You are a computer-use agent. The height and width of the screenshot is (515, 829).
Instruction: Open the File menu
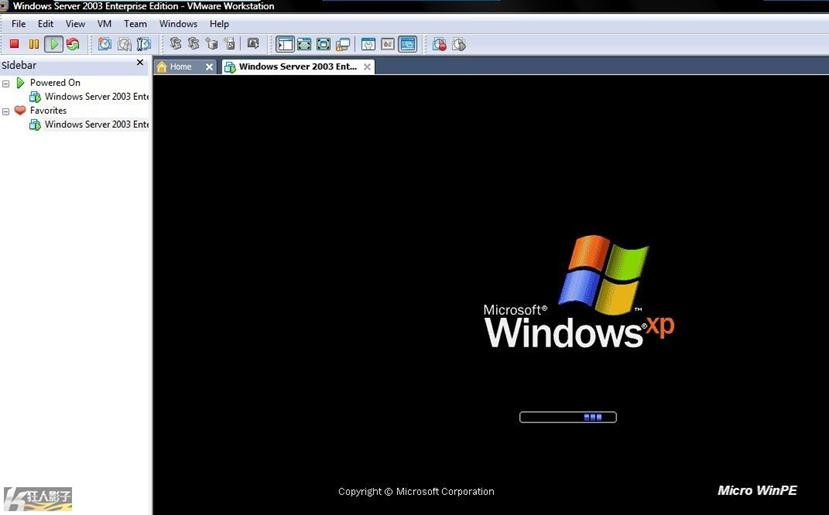click(19, 24)
